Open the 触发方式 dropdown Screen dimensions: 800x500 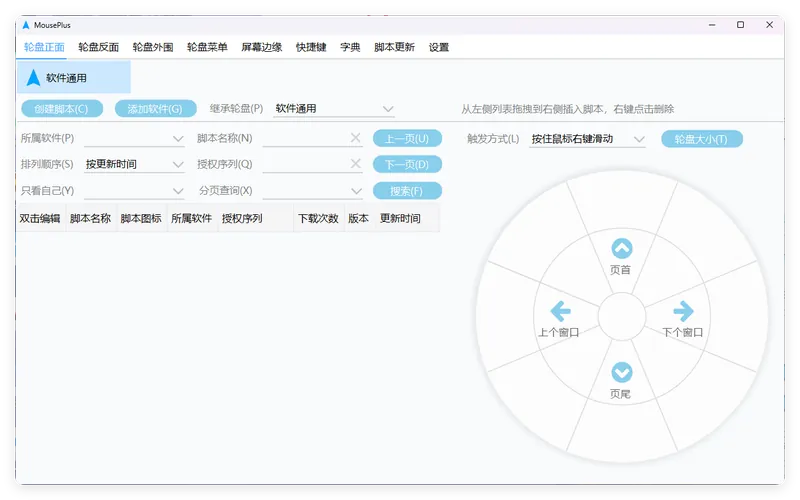click(587, 139)
